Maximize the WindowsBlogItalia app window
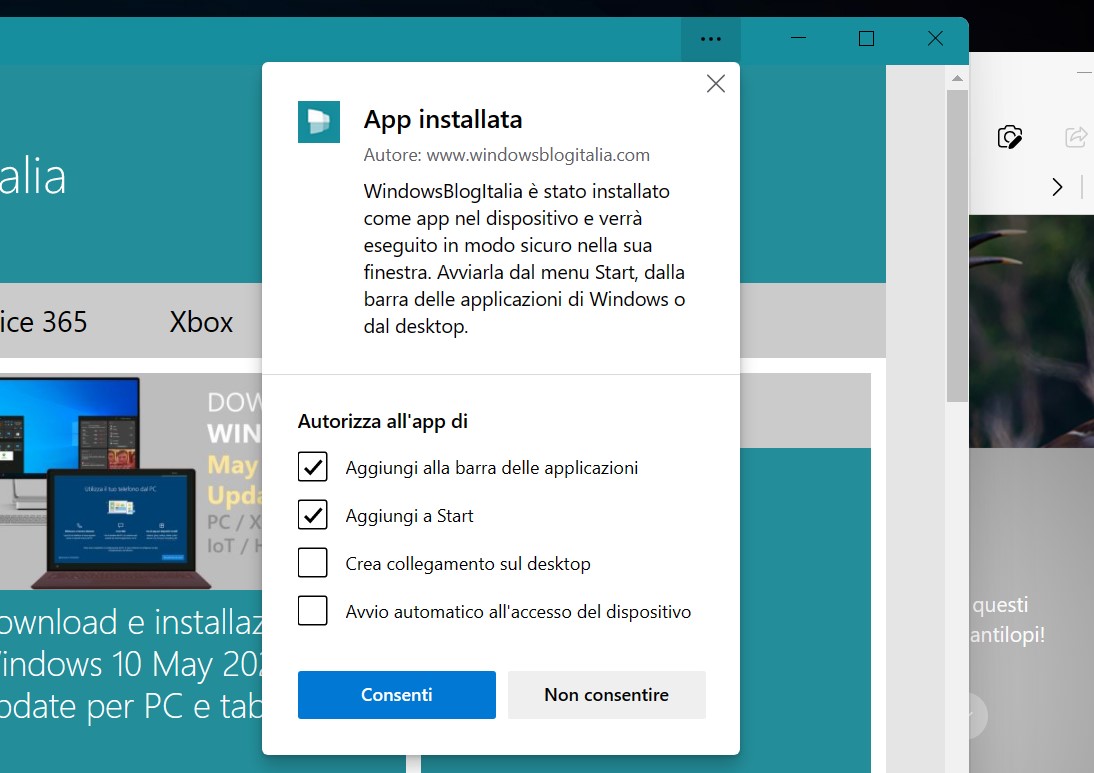Screen dimensions: 1094x773 click(866, 38)
